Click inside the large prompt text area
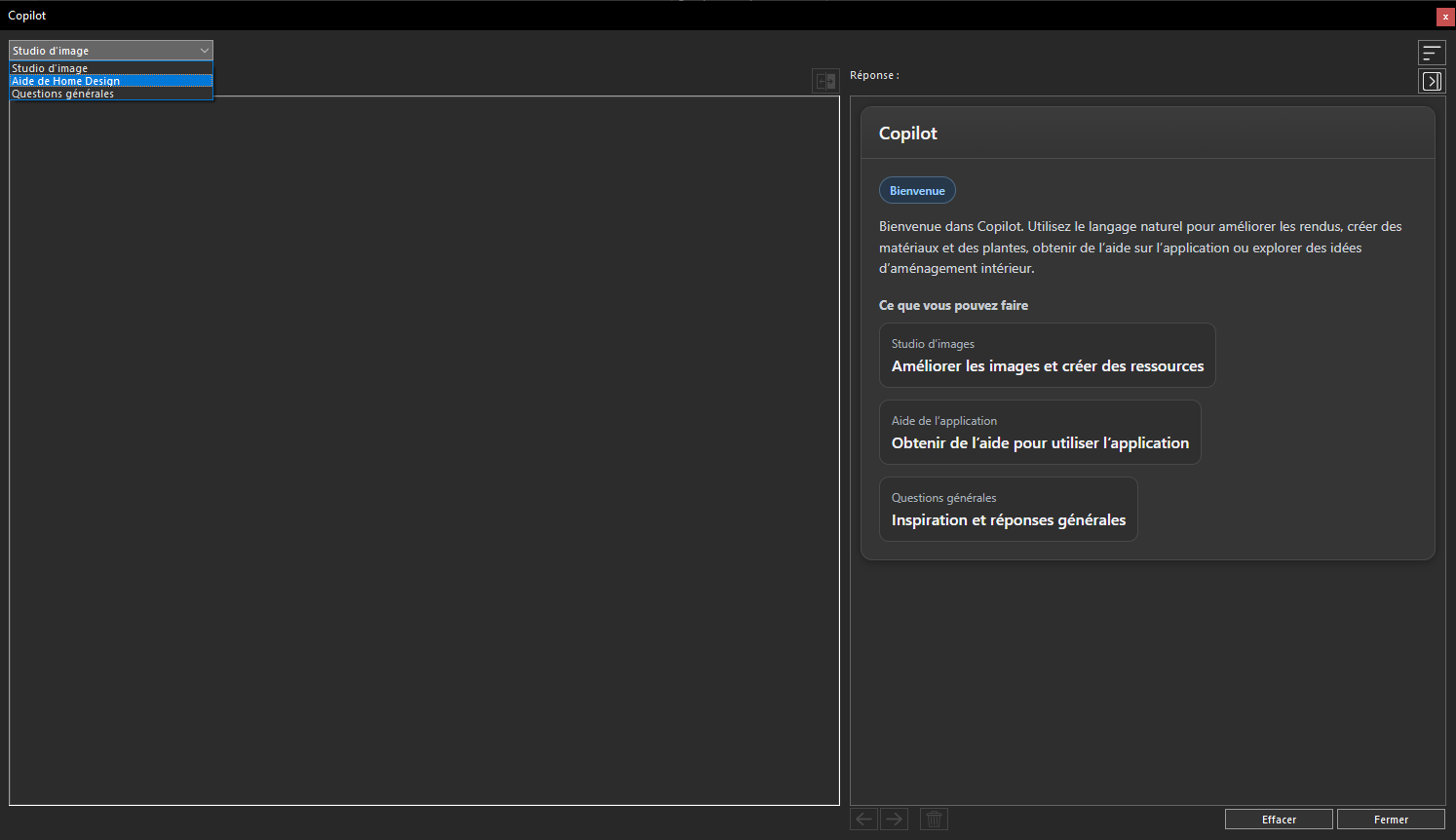 pyautogui.click(x=424, y=450)
